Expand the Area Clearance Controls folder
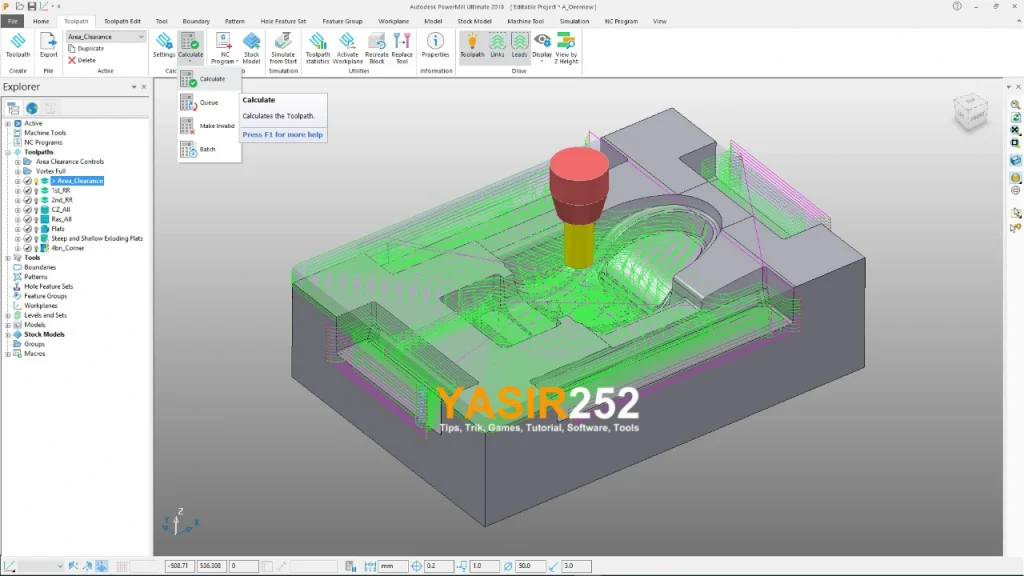This screenshot has height=576, width=1024. click(18, 162)
